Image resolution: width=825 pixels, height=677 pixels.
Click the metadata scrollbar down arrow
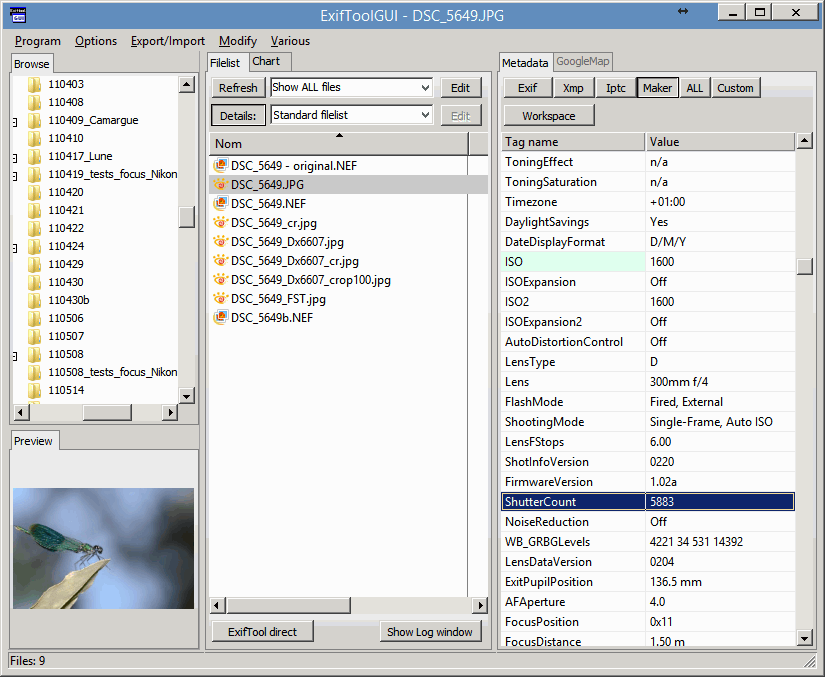[x=804, y=639]
